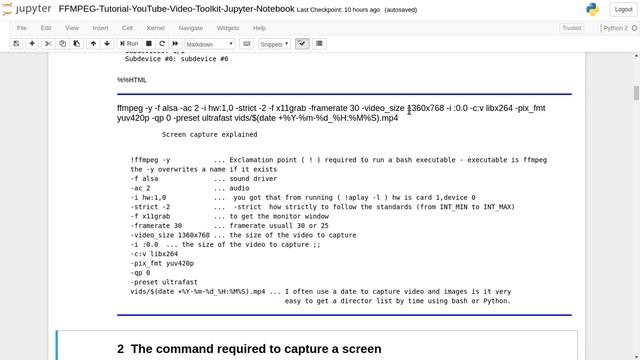
Task: Click the scrollbar up arrow
Action: pos(636,56)
